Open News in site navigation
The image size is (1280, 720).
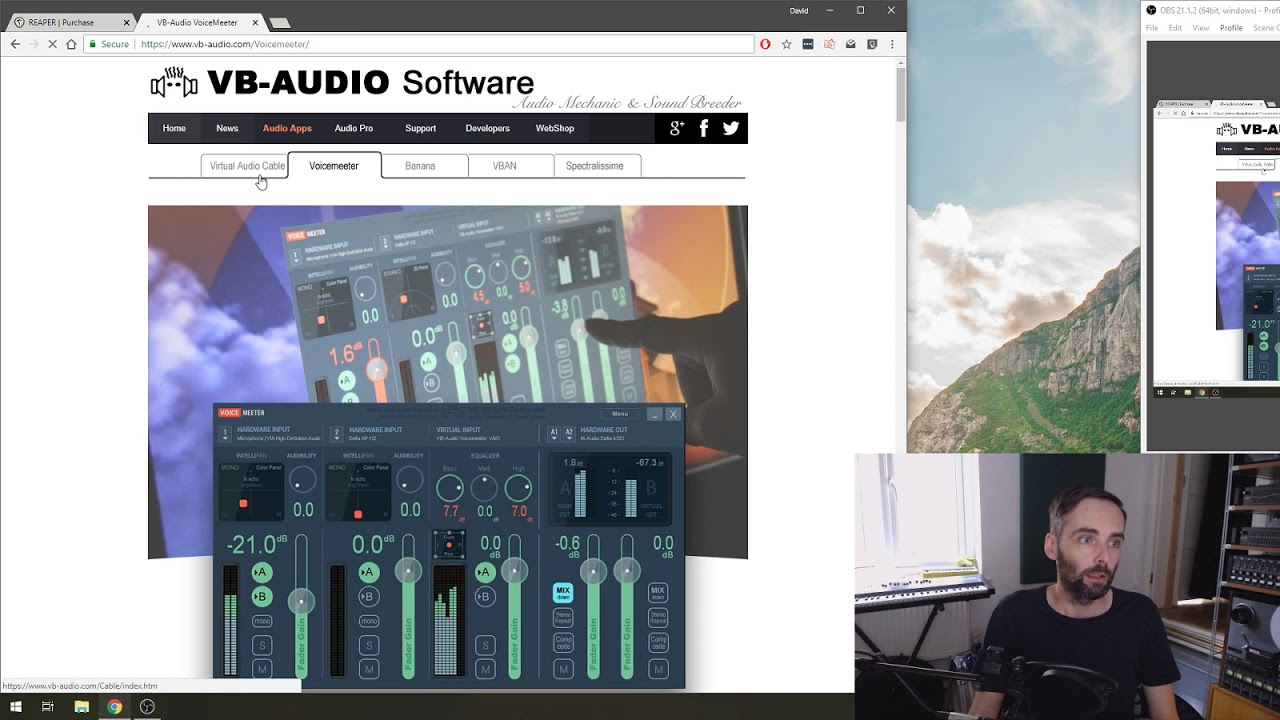[x=227, y=128]
